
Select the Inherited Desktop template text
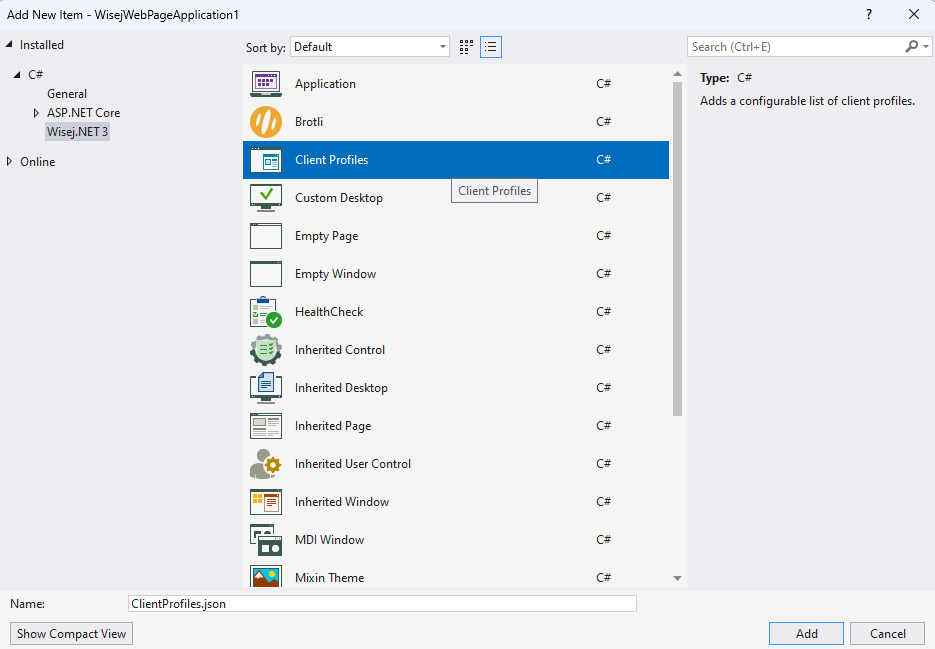(x=341, y=388)
